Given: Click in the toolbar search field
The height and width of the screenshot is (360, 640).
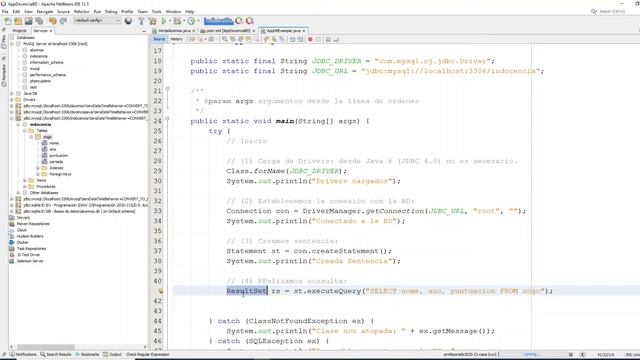Looking at the screenshot, I should pyautogui.click(x=612, y=11).
